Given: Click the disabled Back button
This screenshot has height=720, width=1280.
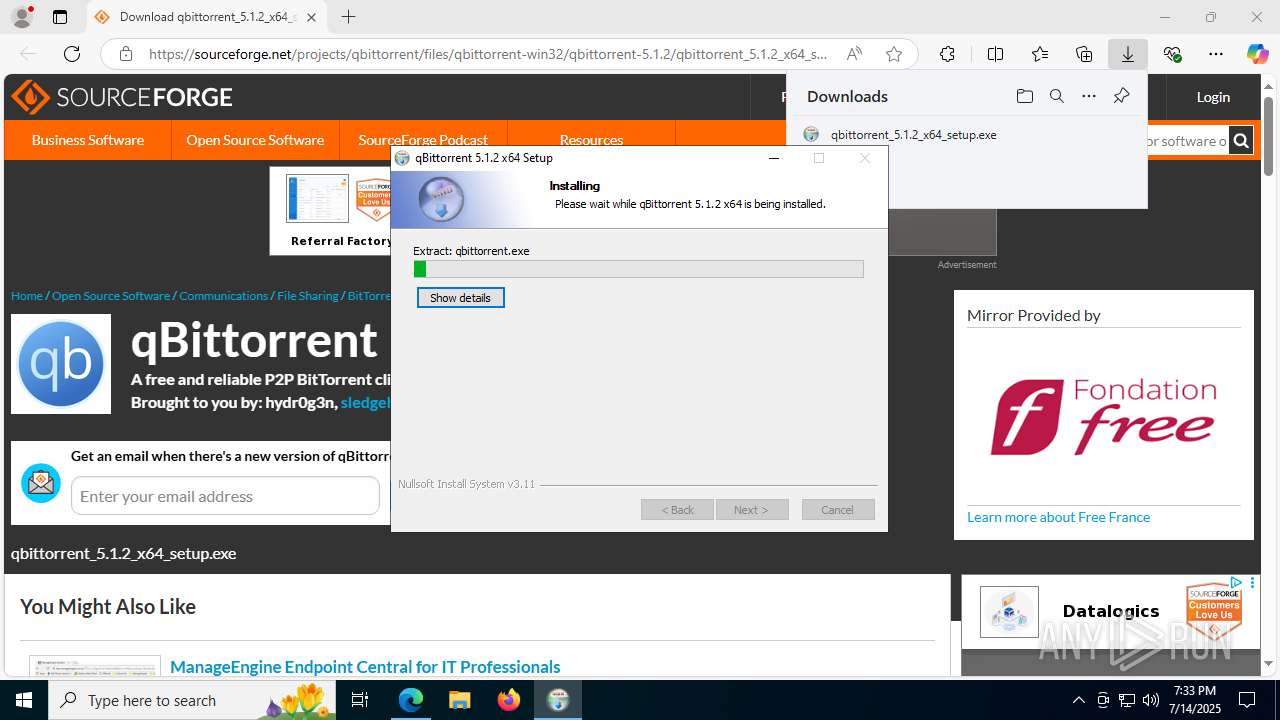Looking at the screenshot, I should point(677,510).
